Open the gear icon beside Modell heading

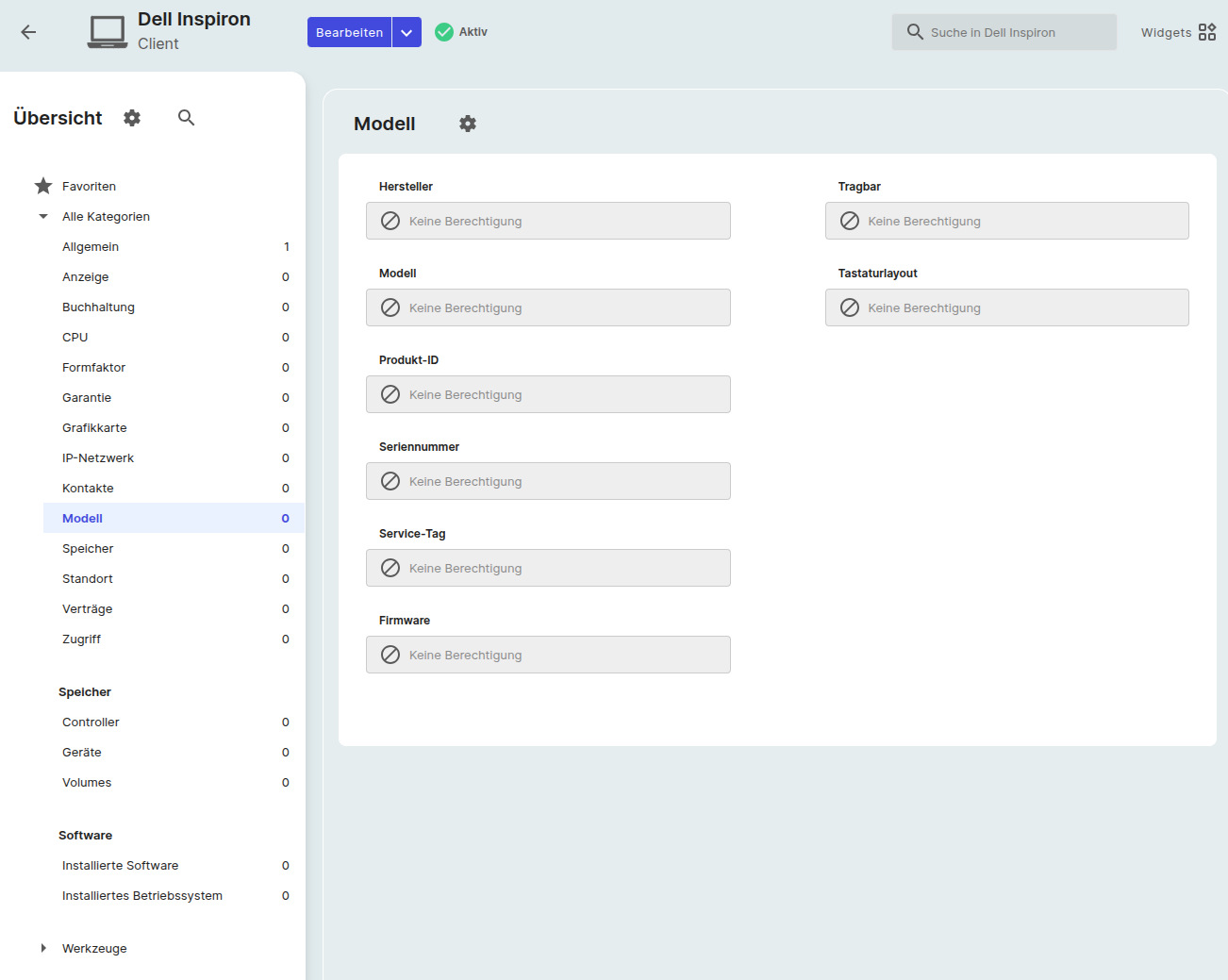click(468, 124)
